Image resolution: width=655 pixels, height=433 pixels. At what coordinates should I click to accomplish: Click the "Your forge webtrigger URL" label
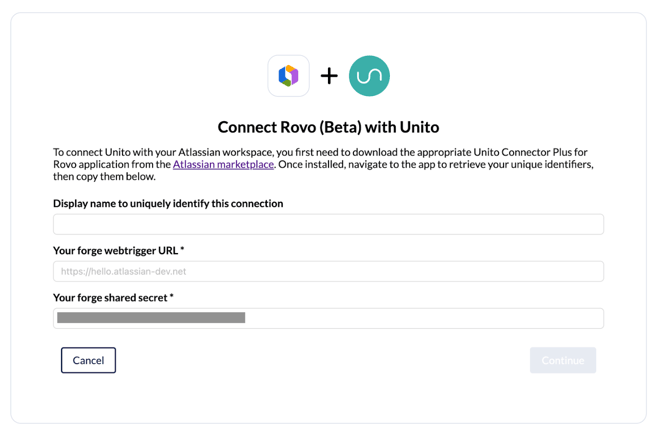tap(115, 250)
